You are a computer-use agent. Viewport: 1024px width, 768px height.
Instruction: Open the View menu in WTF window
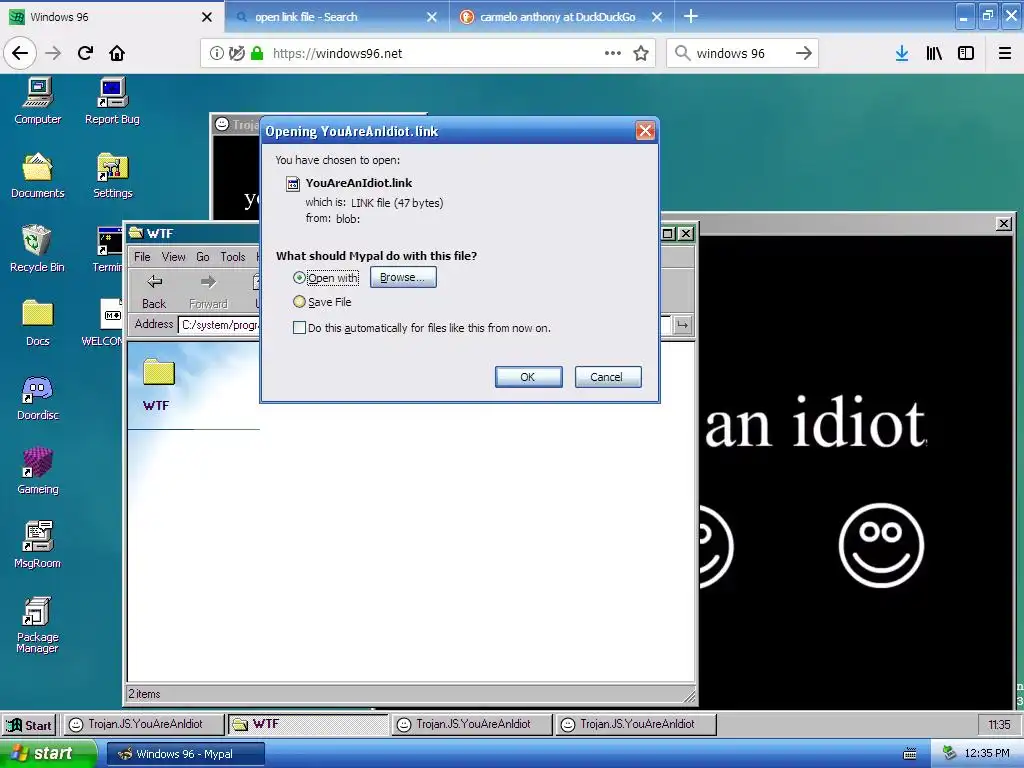(x=173, y=257)
